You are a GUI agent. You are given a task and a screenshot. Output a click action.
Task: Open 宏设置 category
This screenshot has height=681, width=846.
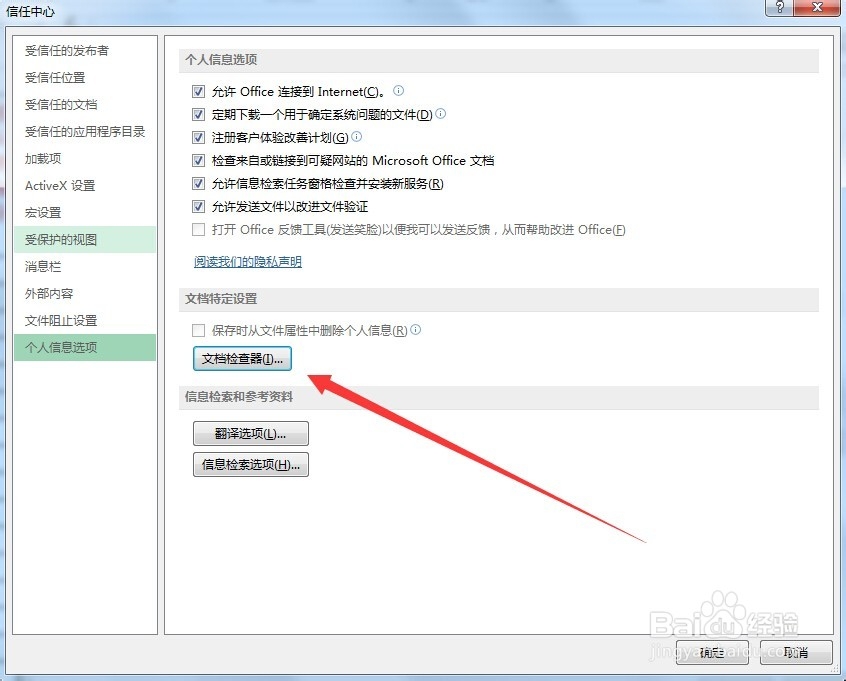point(85,213)
